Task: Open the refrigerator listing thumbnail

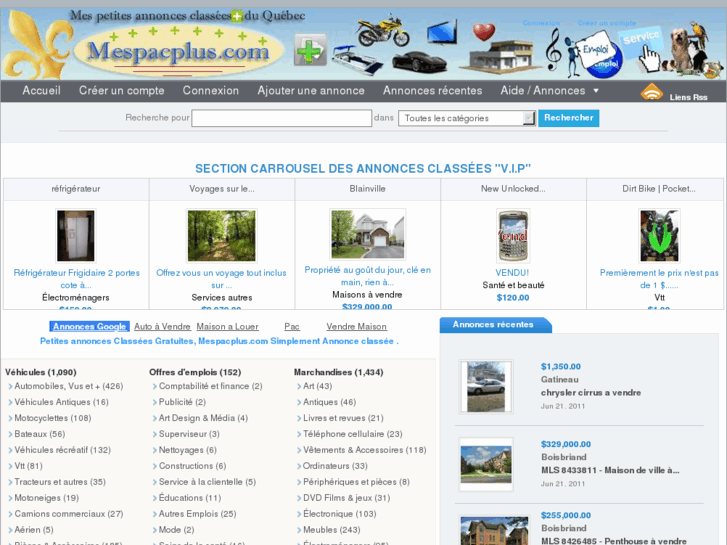Action: point(76,236)
